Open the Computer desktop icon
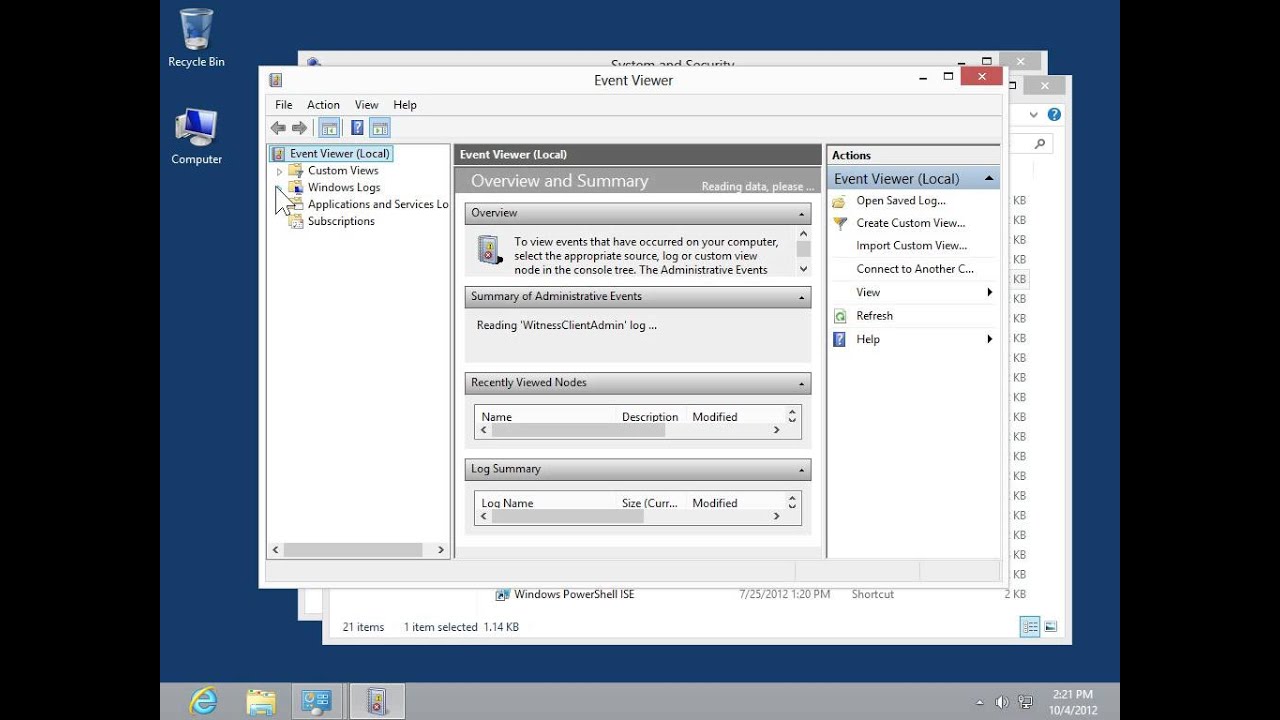1280x720 pixels. (x=196, y=137)
